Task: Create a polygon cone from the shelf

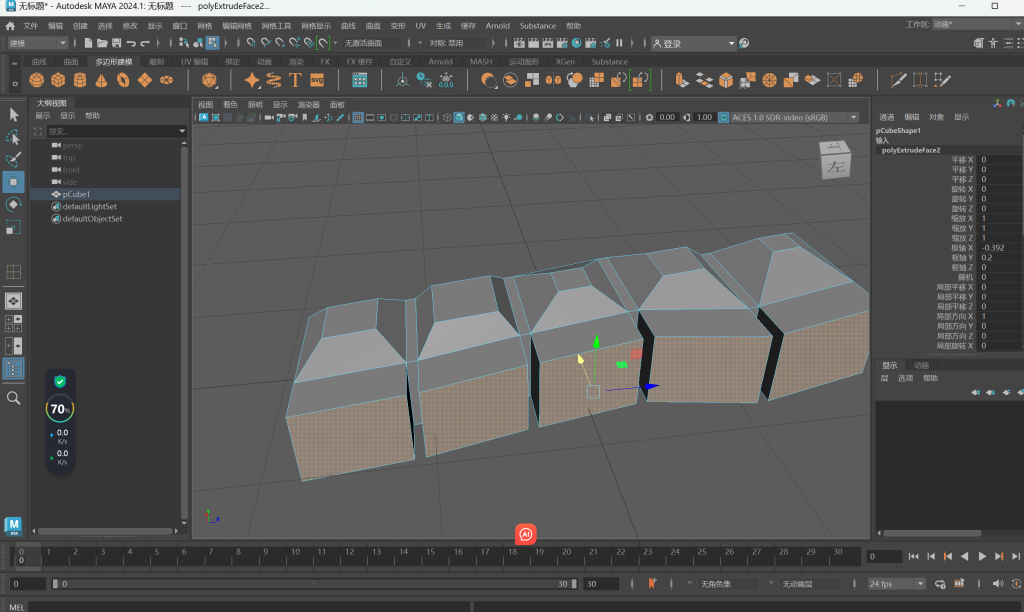Action: click(101, 80)
